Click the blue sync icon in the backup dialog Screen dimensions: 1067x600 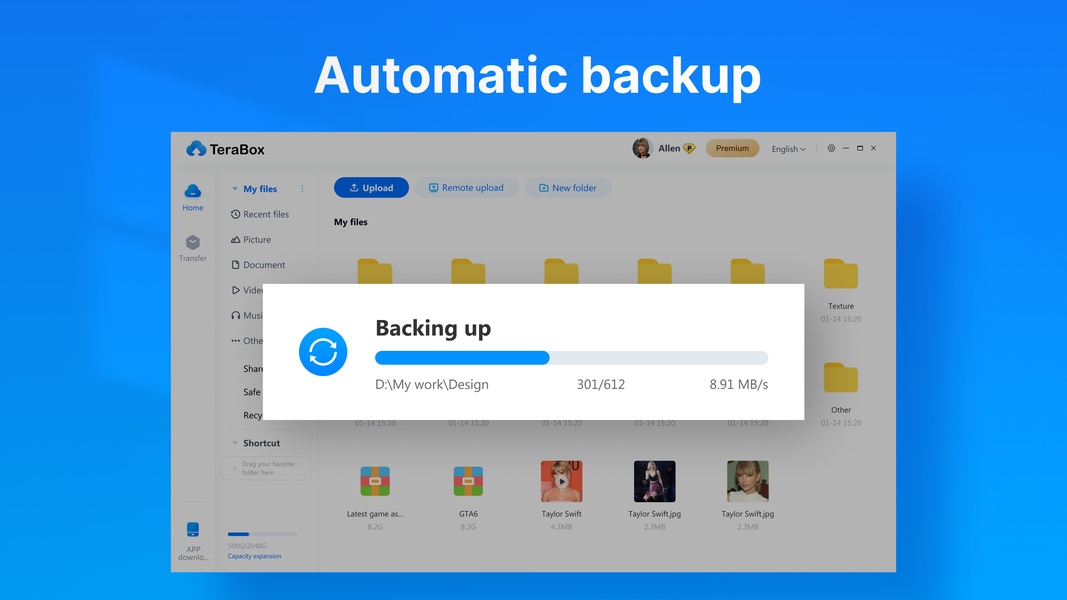pos(323,352)
